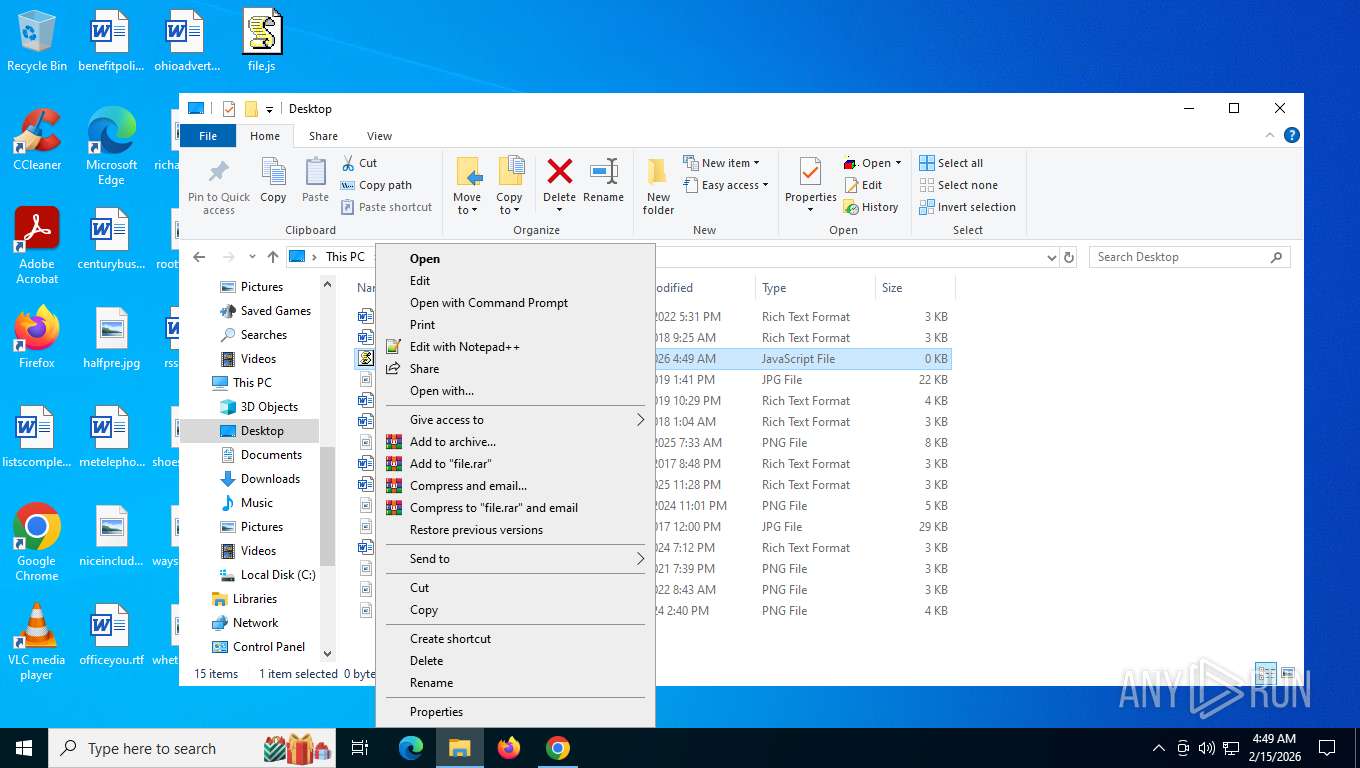Switch to large icons view in status bar
The width and height of the screenshot is (1360, 768).
pyautogui.click(x=1288, y=673)
